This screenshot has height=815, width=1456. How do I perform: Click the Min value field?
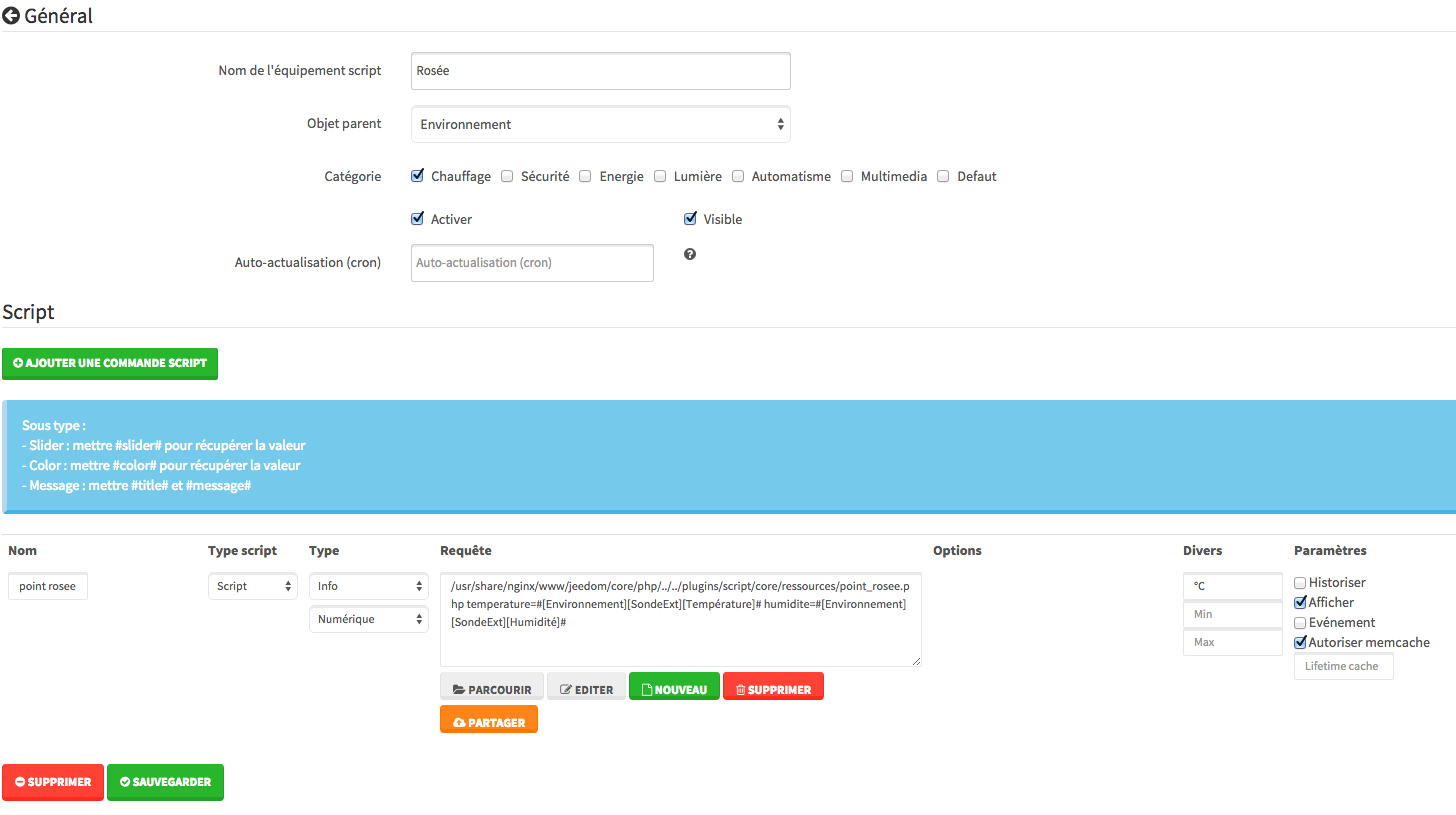(1232, 614)
